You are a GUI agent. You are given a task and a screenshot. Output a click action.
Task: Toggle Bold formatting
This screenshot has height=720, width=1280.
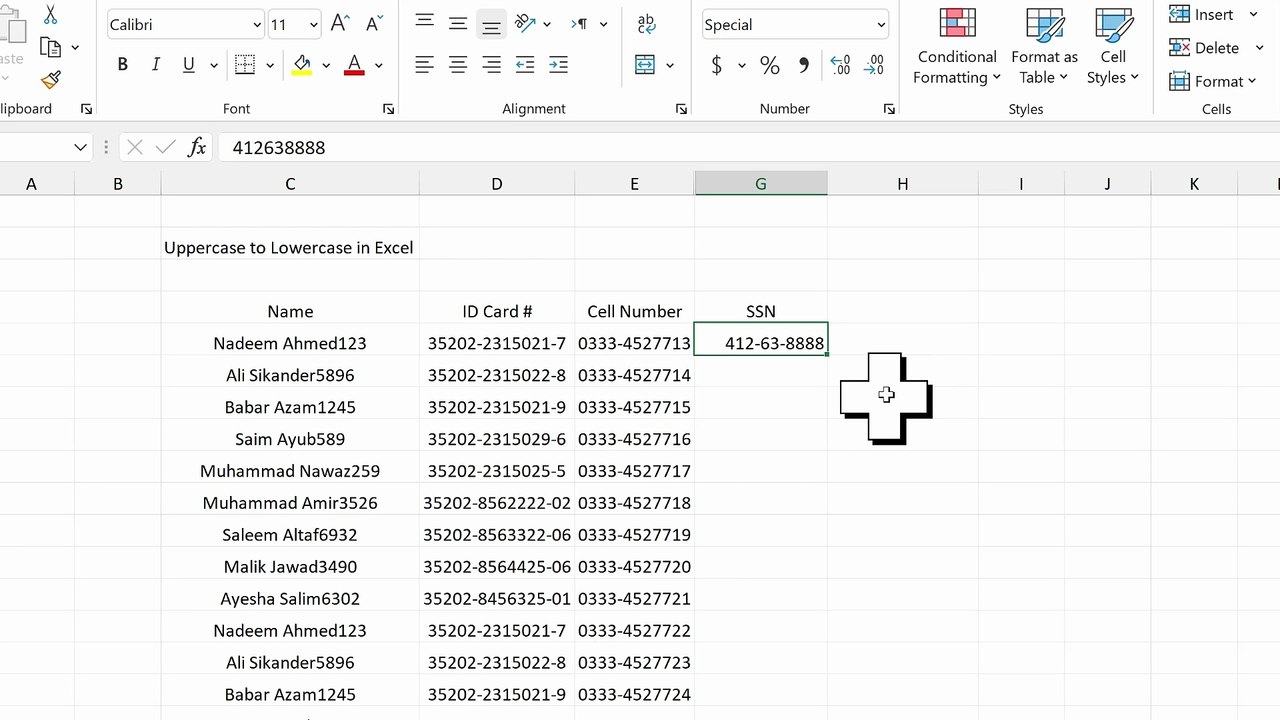(122, 65)
